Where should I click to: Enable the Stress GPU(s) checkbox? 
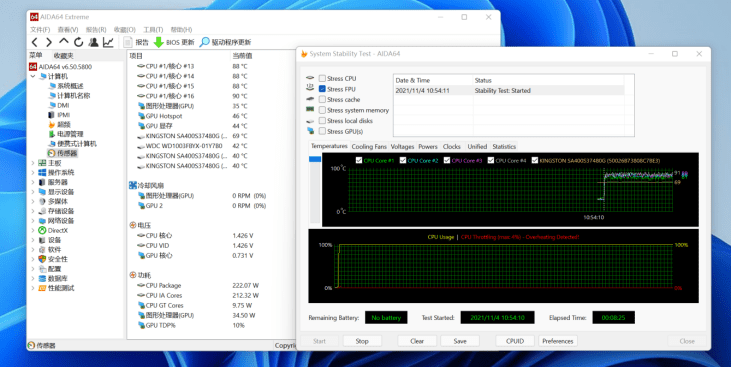coord(322,131)
